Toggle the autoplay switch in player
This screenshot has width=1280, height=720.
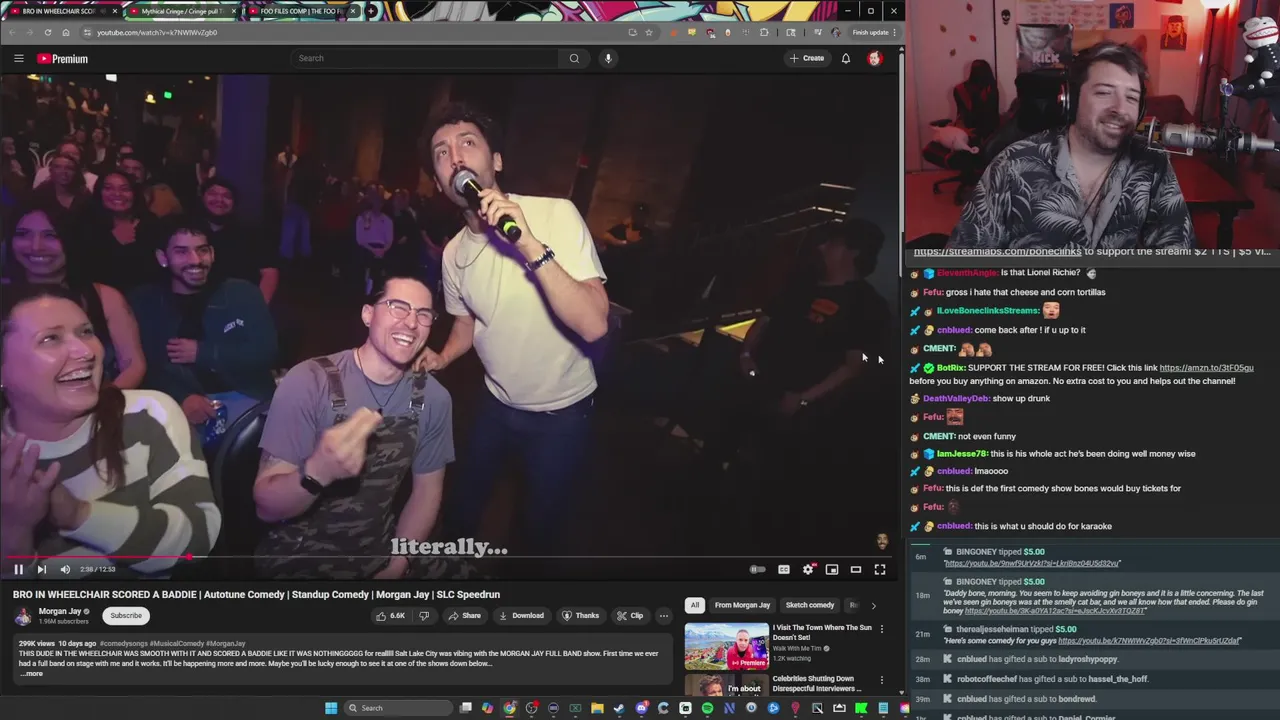pos(758,569)
